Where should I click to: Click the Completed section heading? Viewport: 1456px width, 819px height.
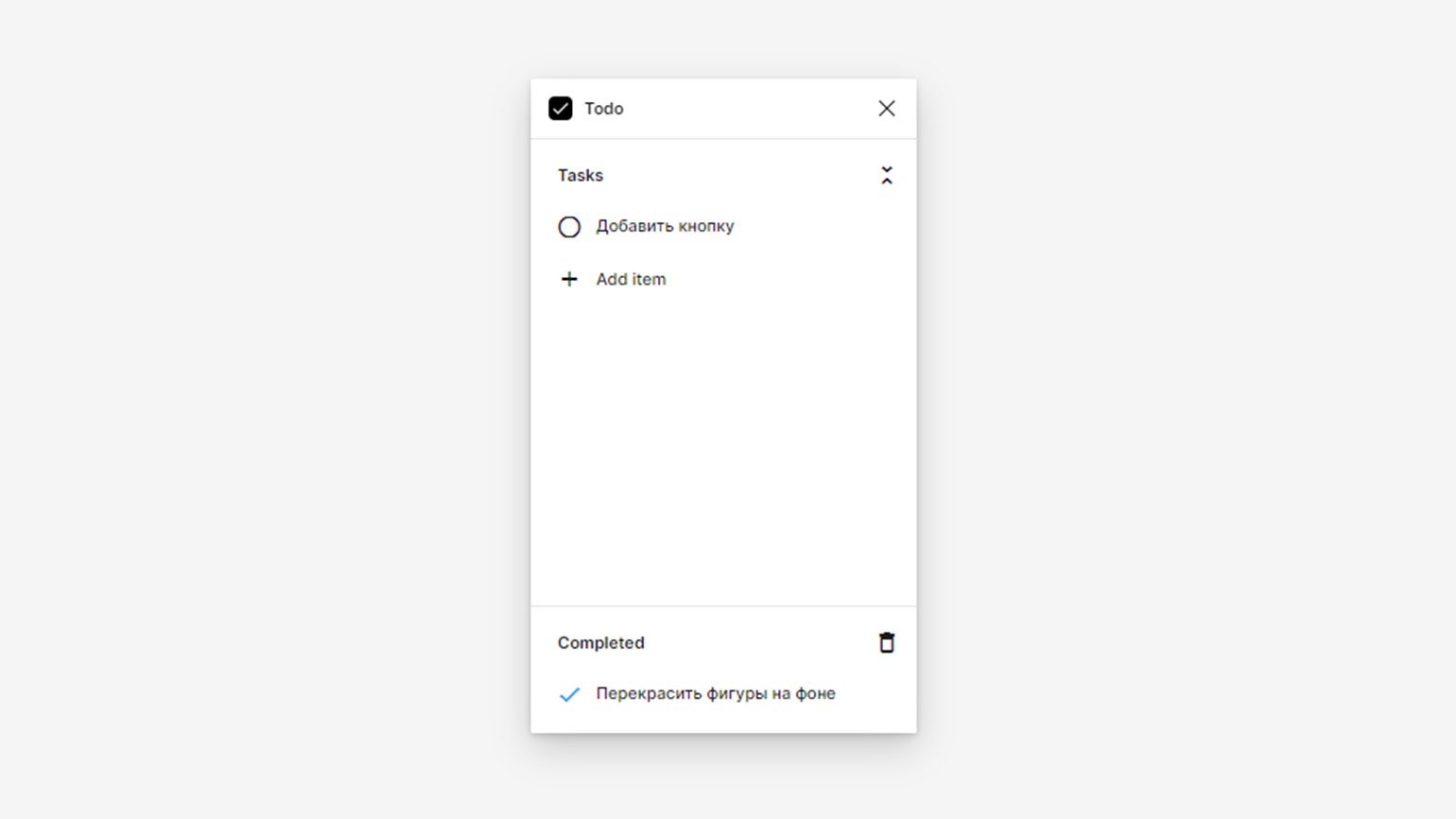click(x=601, y=643)
